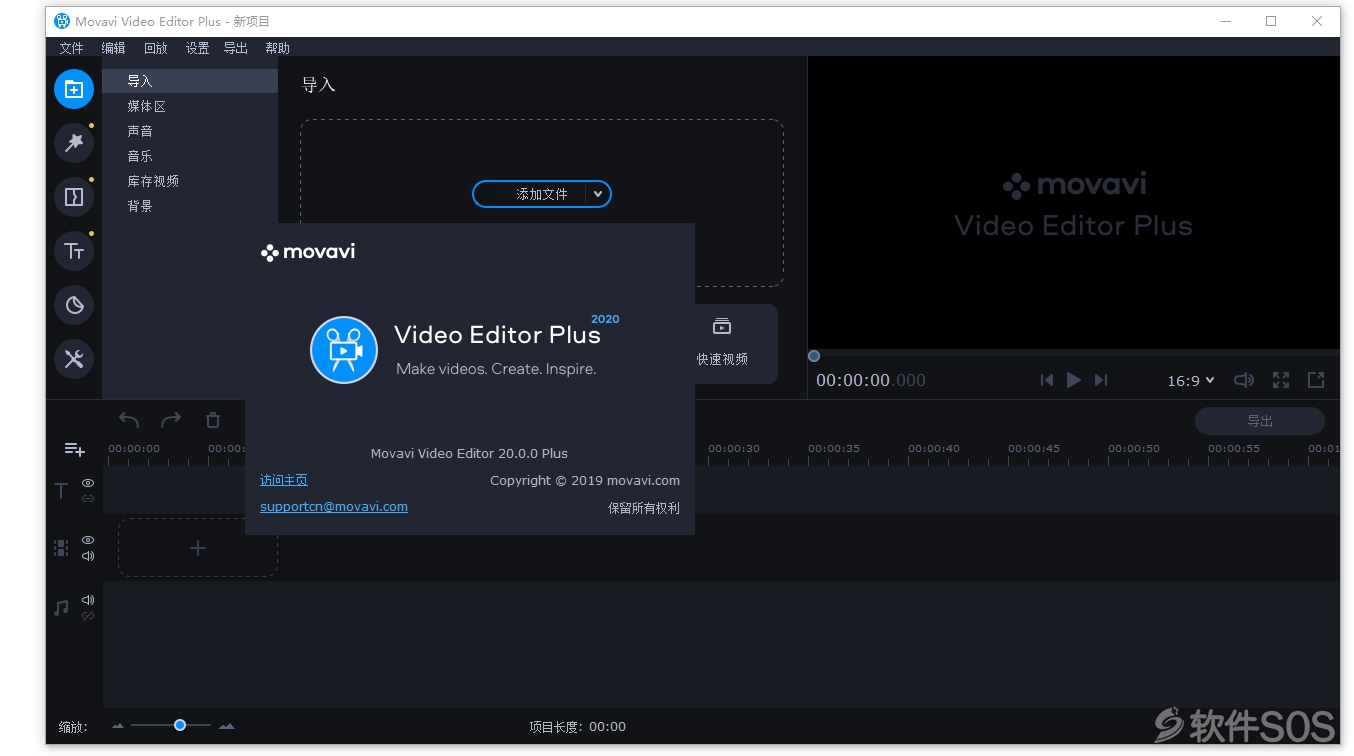Click the 项目长度: 00:00 status text

click(x=578, y=727)
